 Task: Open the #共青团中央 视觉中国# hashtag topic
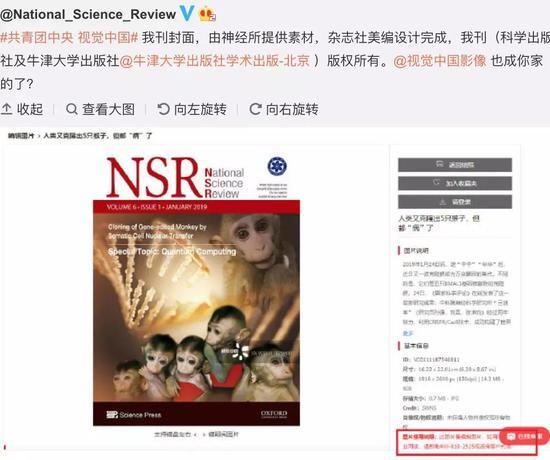69,37
